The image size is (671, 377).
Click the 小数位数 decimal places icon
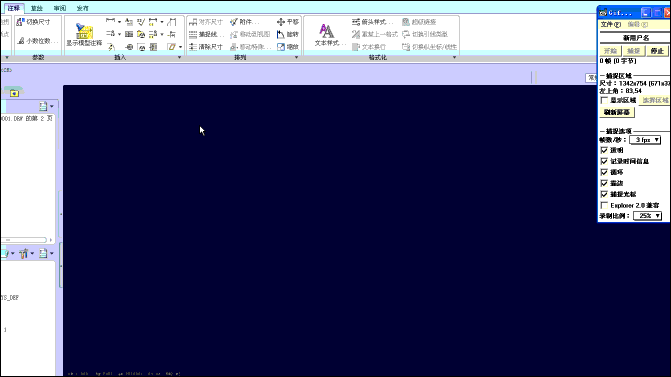21,41
